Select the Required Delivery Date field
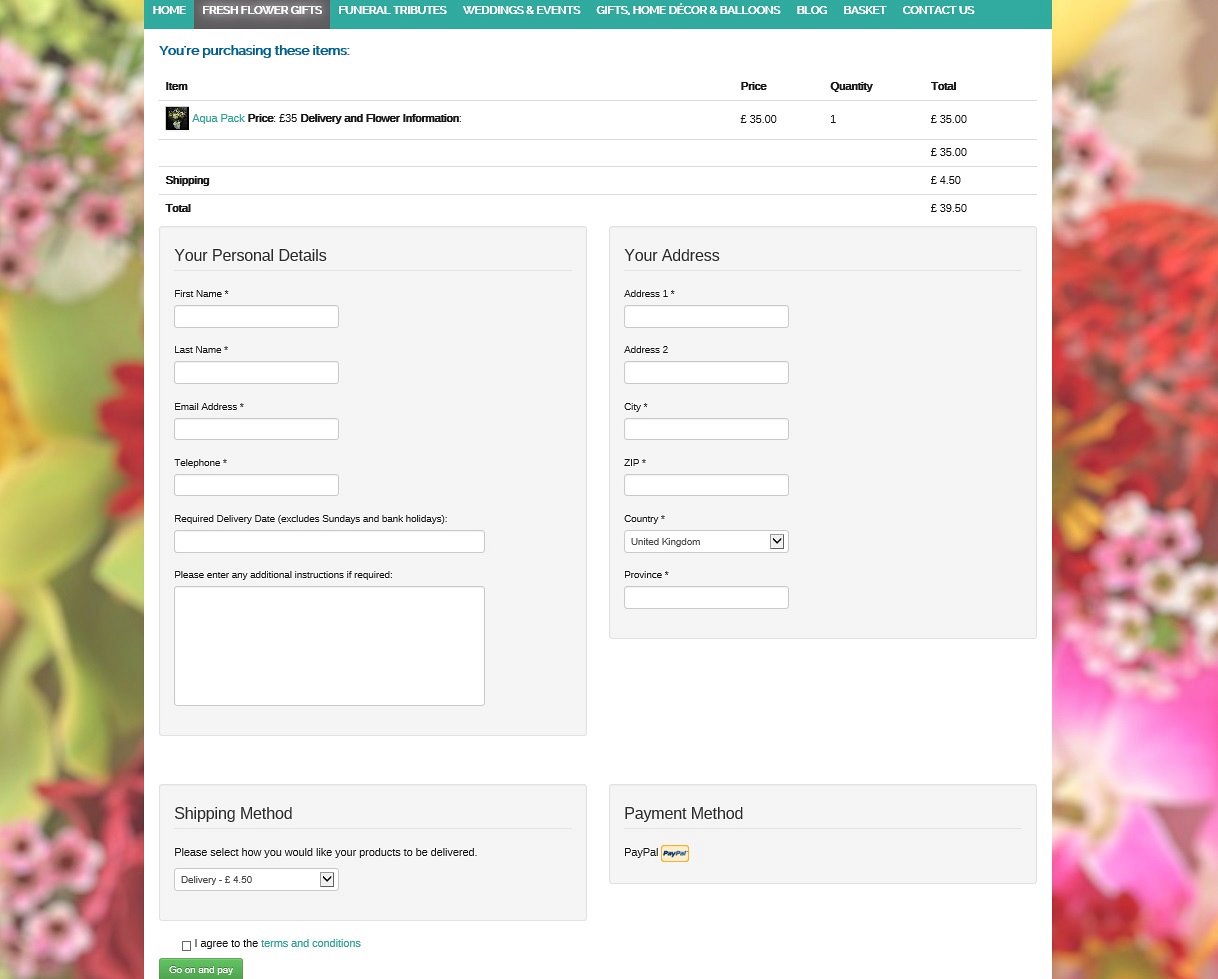The height and width of the screenshot is (979, 1218). point(329,542)
